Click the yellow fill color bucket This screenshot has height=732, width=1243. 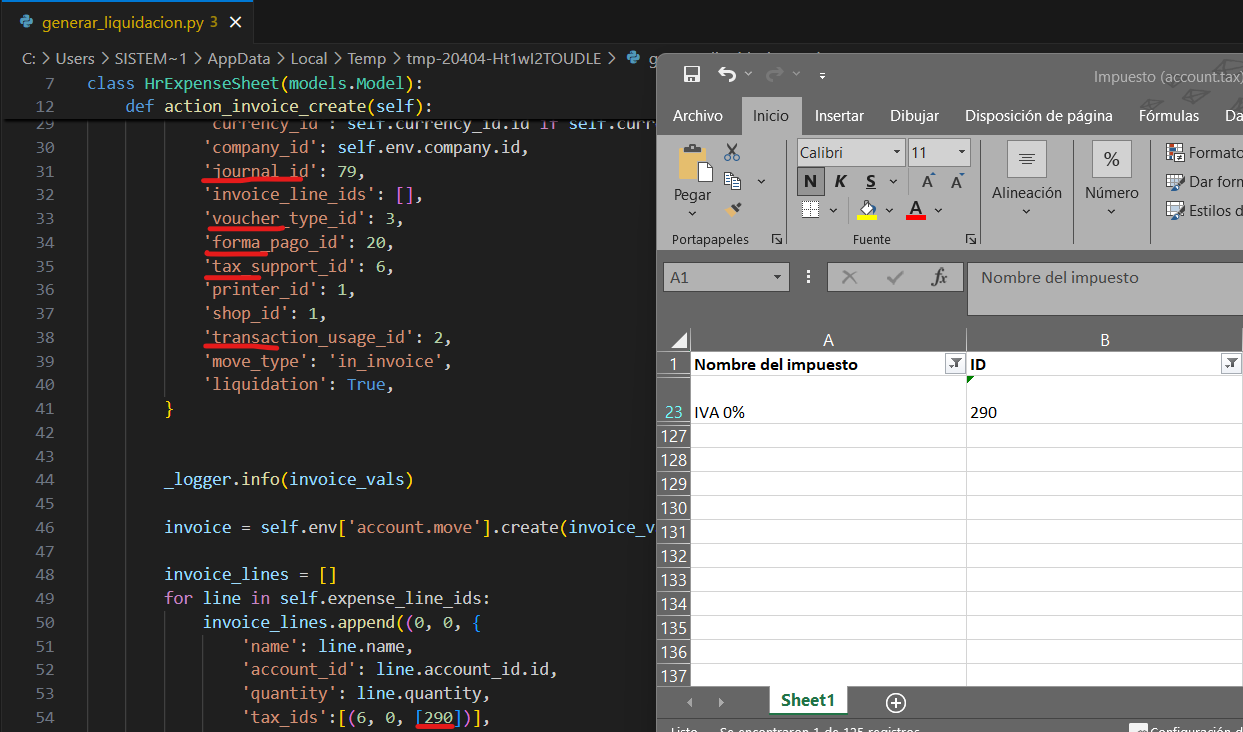click(867, 210)
